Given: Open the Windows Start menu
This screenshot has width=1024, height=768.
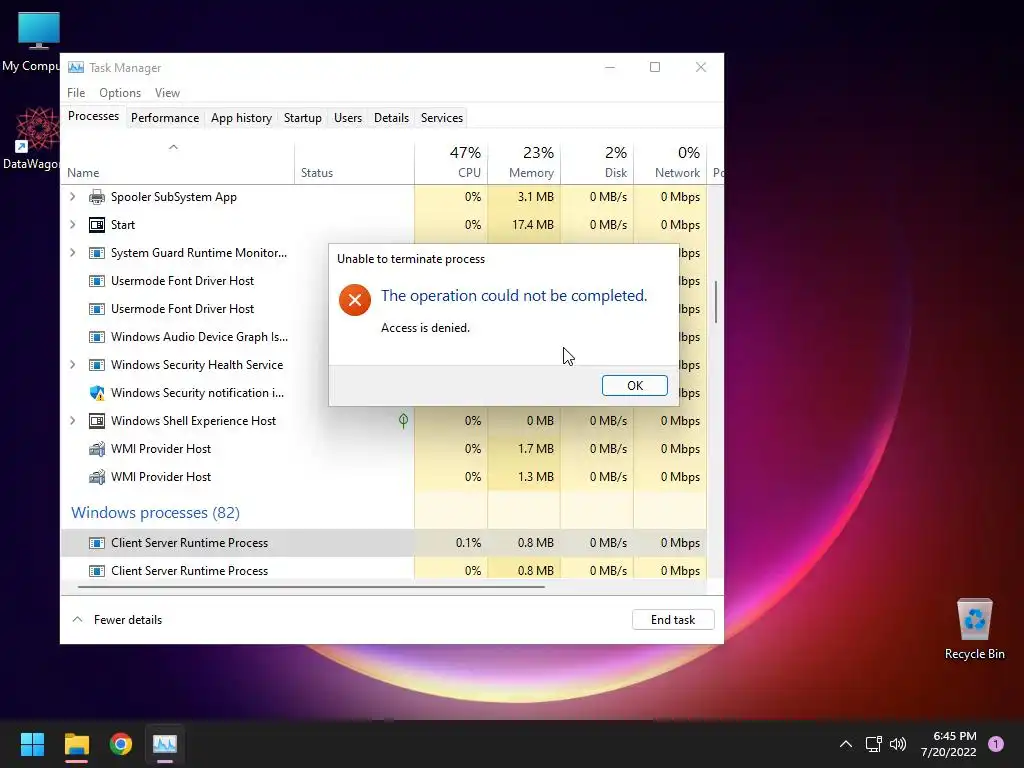Looking at the screenshot, I should [x=32, y=744].
